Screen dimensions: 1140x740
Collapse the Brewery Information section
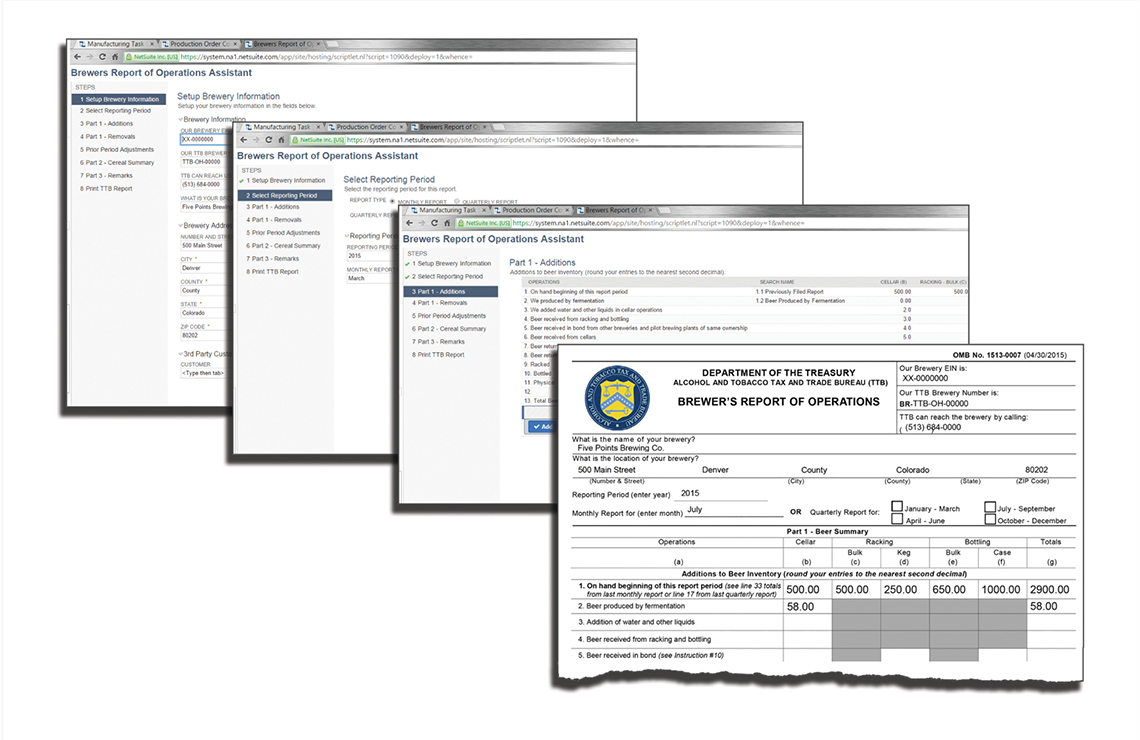tap(180, 119)
